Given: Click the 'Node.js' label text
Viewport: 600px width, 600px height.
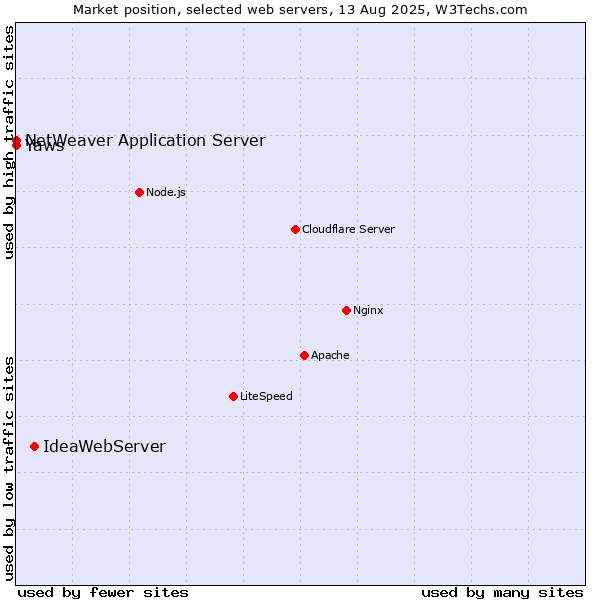Looking at the screenshot, I should pyautogui.click(x=166, y=192).
